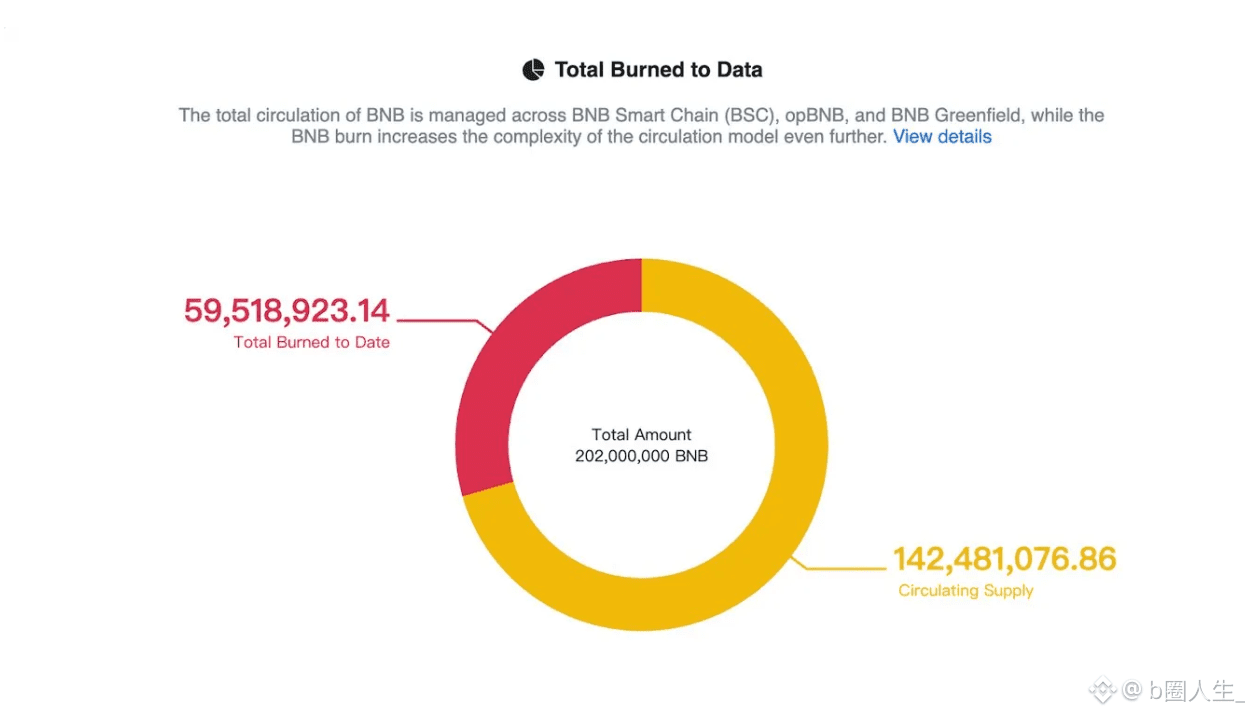Select the 142,481,076.86 supply value

click(x=1004, y=559)
